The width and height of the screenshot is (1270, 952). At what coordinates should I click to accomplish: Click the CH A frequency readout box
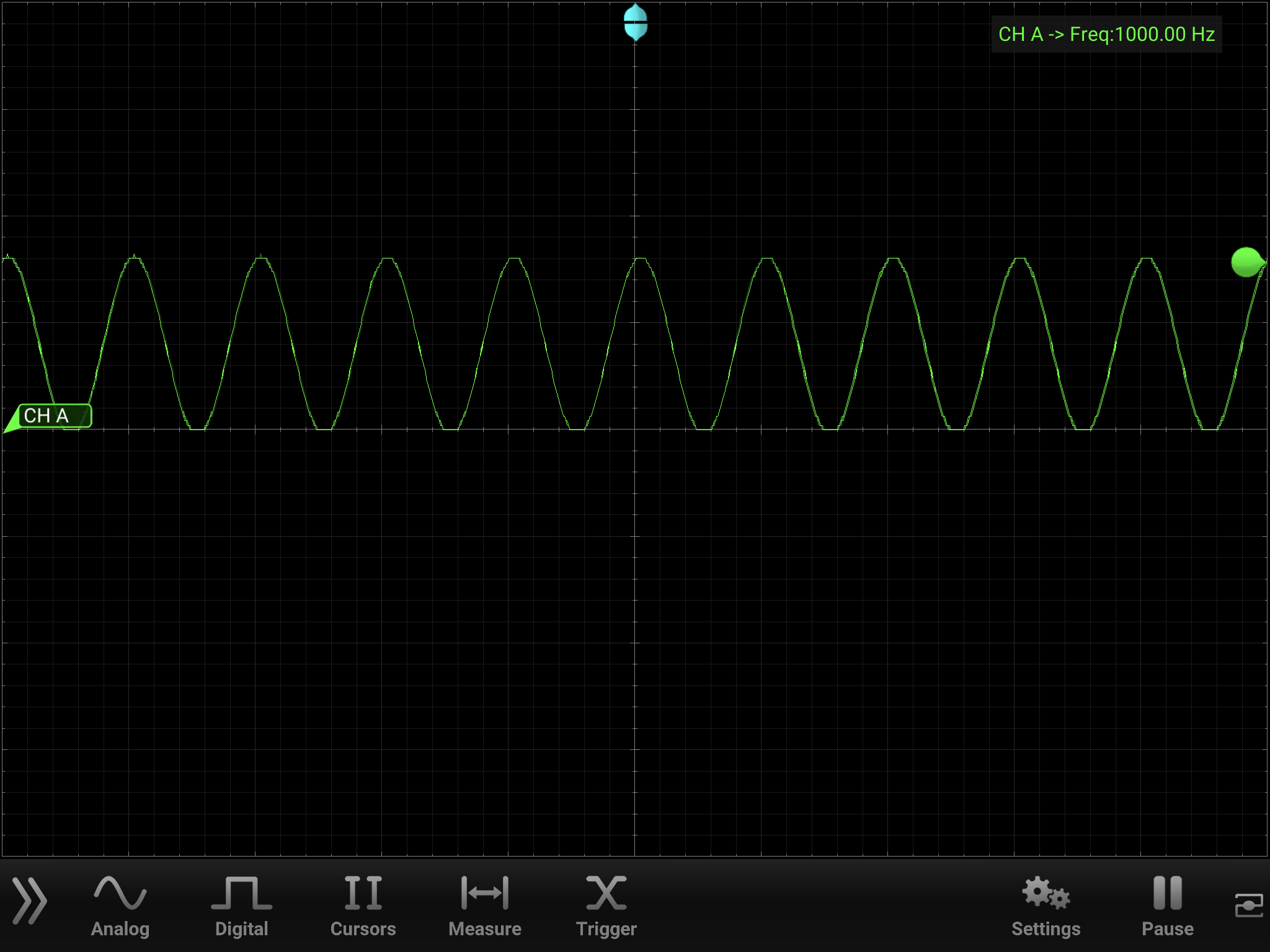(x=1106, y=34)
